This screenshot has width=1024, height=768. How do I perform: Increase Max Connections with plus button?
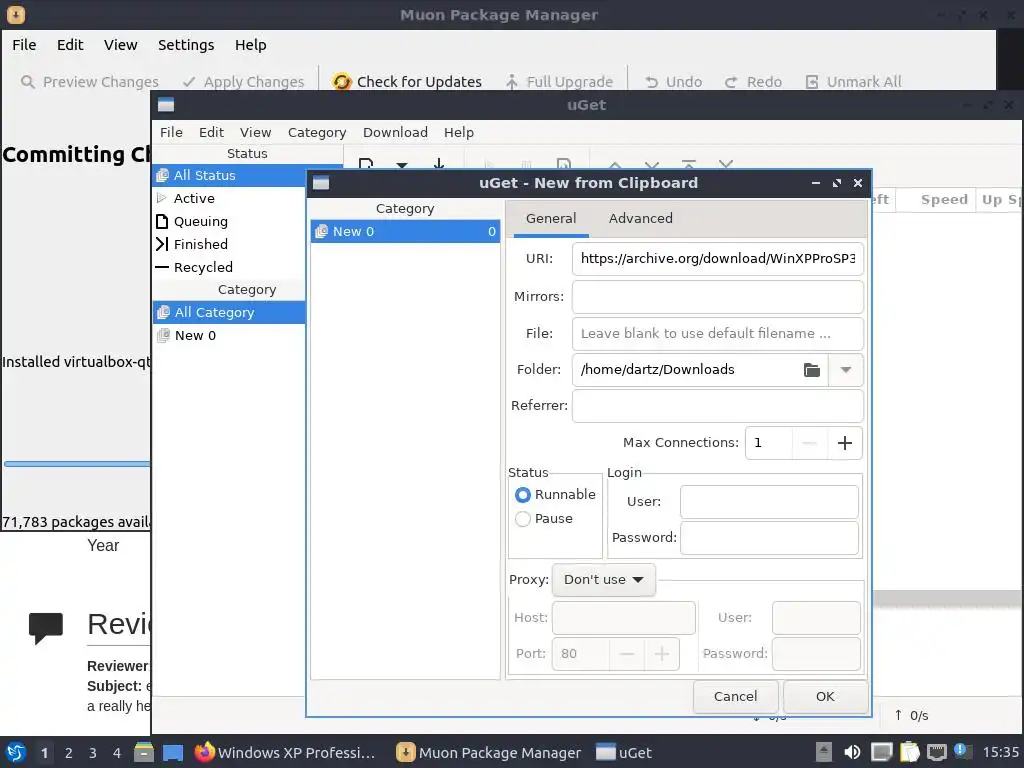coord(844,443)
